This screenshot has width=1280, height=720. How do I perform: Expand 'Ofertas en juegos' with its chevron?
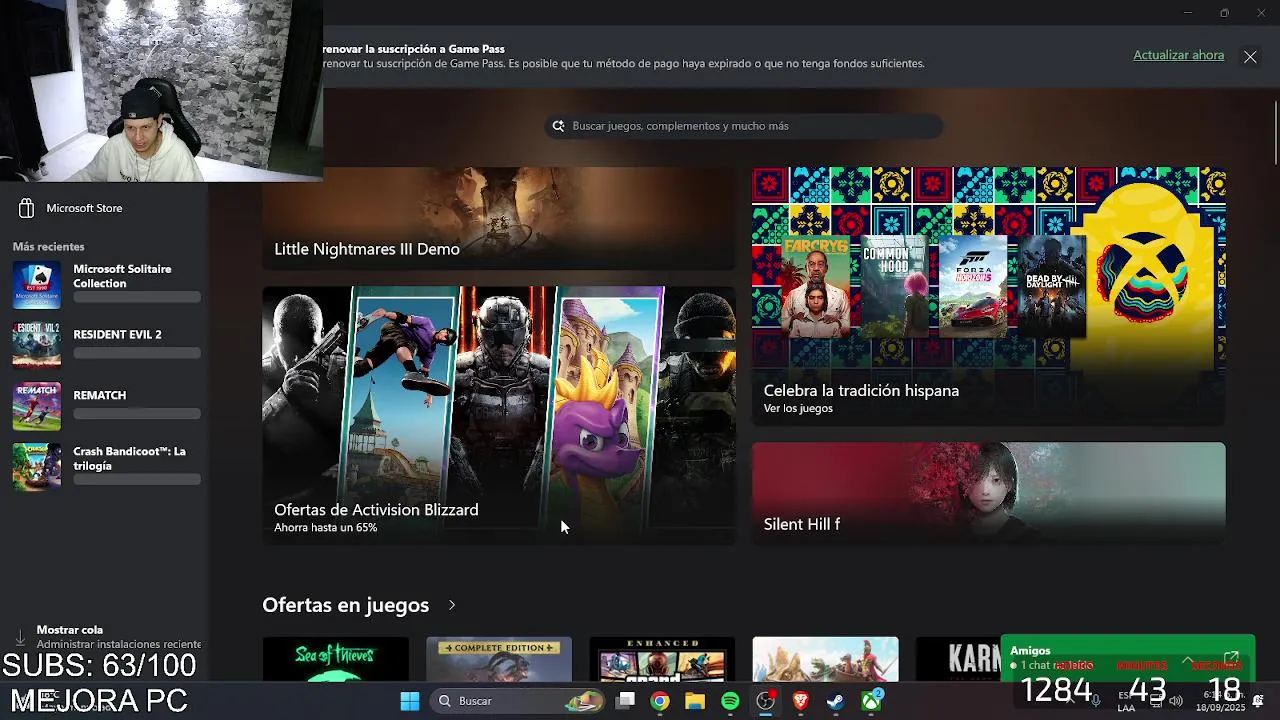click(x=452, y=605)
